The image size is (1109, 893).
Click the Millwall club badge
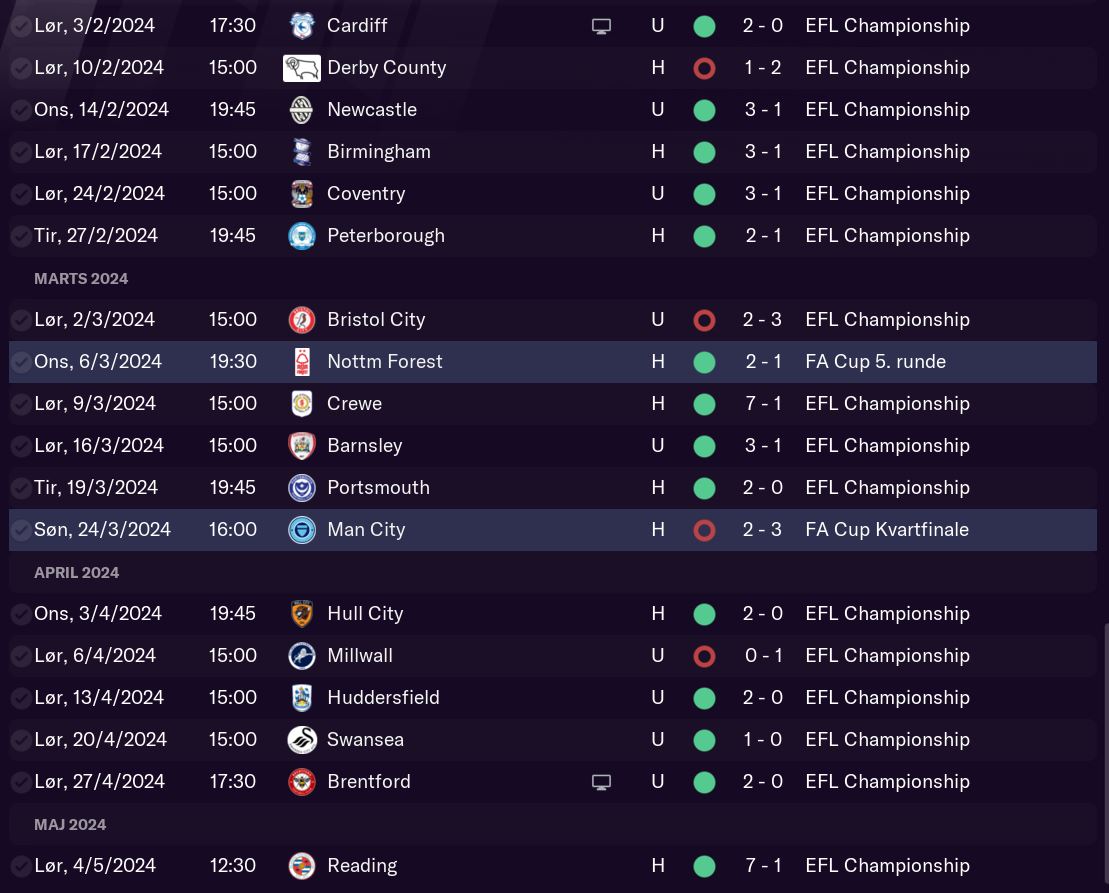pos(301,656)
